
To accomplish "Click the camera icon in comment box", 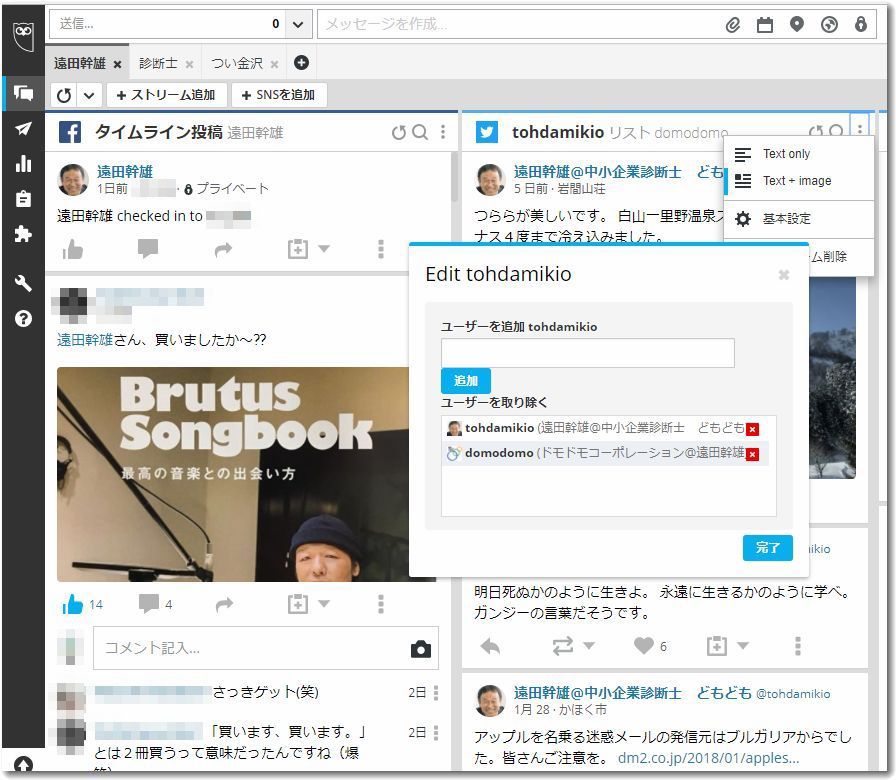I will pos(421,650).
